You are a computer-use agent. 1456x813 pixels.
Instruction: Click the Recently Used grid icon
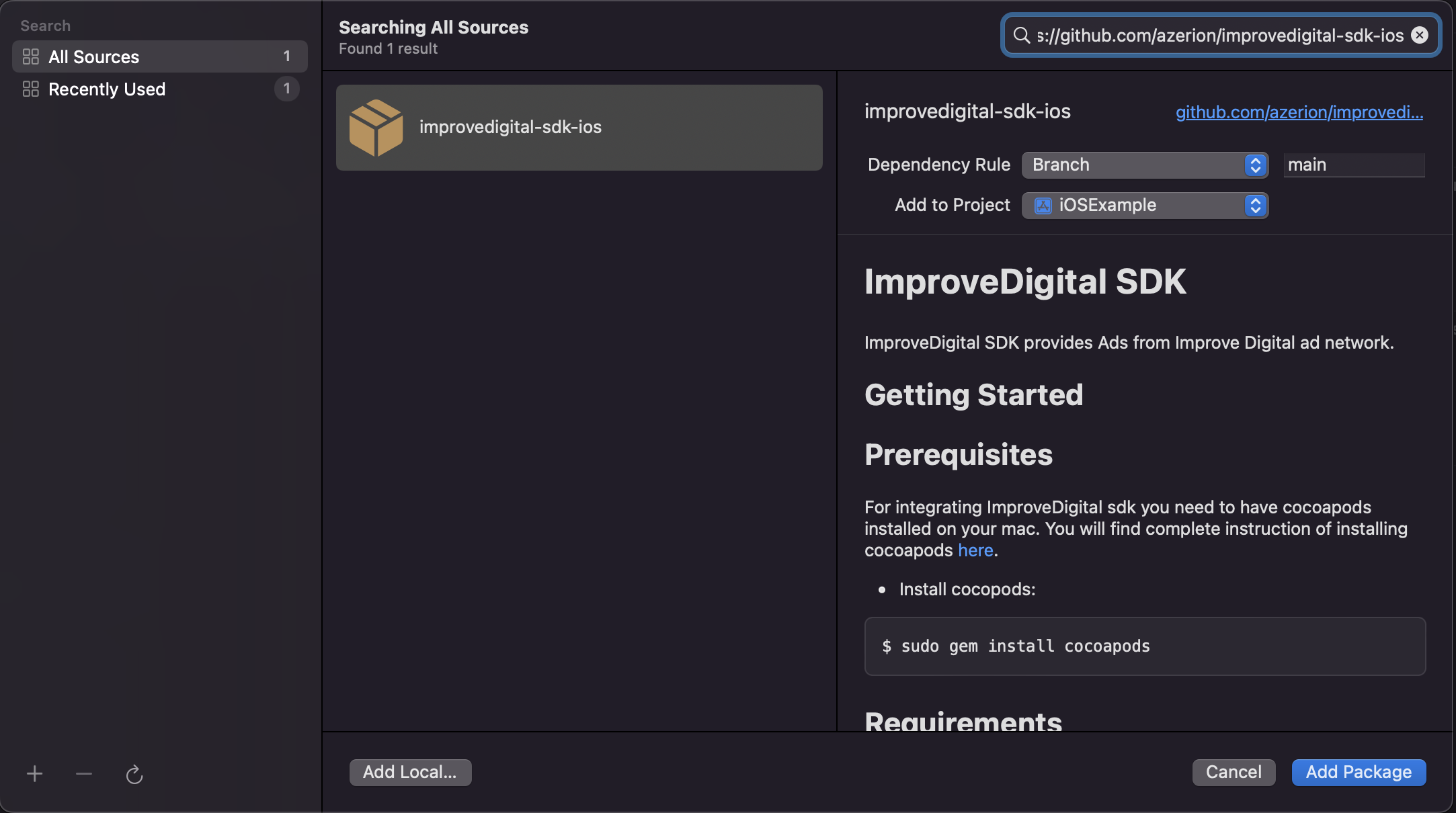(31, 89)
